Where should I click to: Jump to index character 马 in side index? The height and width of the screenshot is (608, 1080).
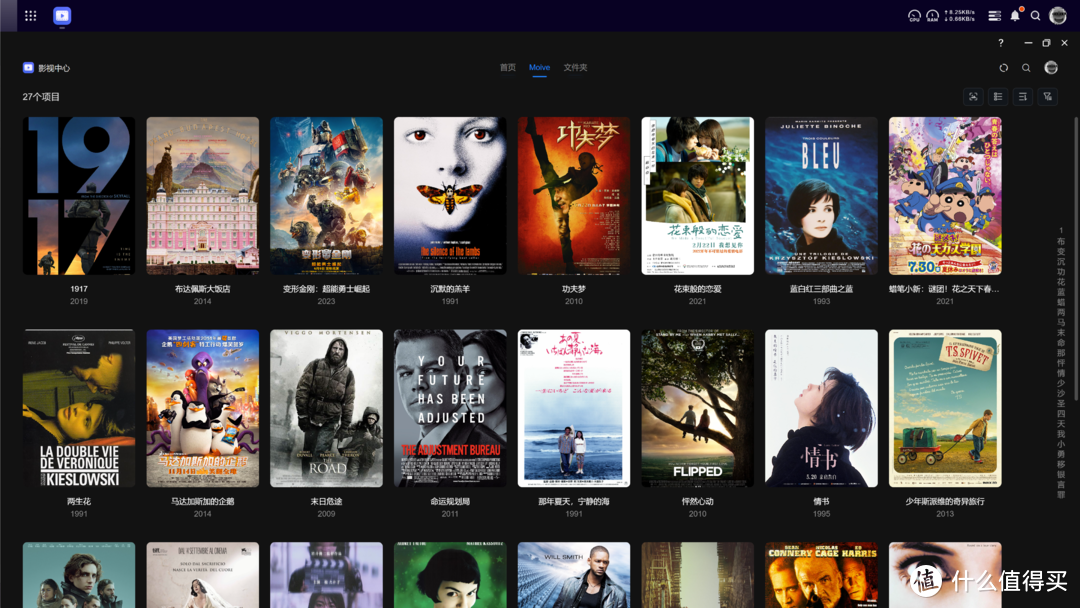coord(1061,322)
